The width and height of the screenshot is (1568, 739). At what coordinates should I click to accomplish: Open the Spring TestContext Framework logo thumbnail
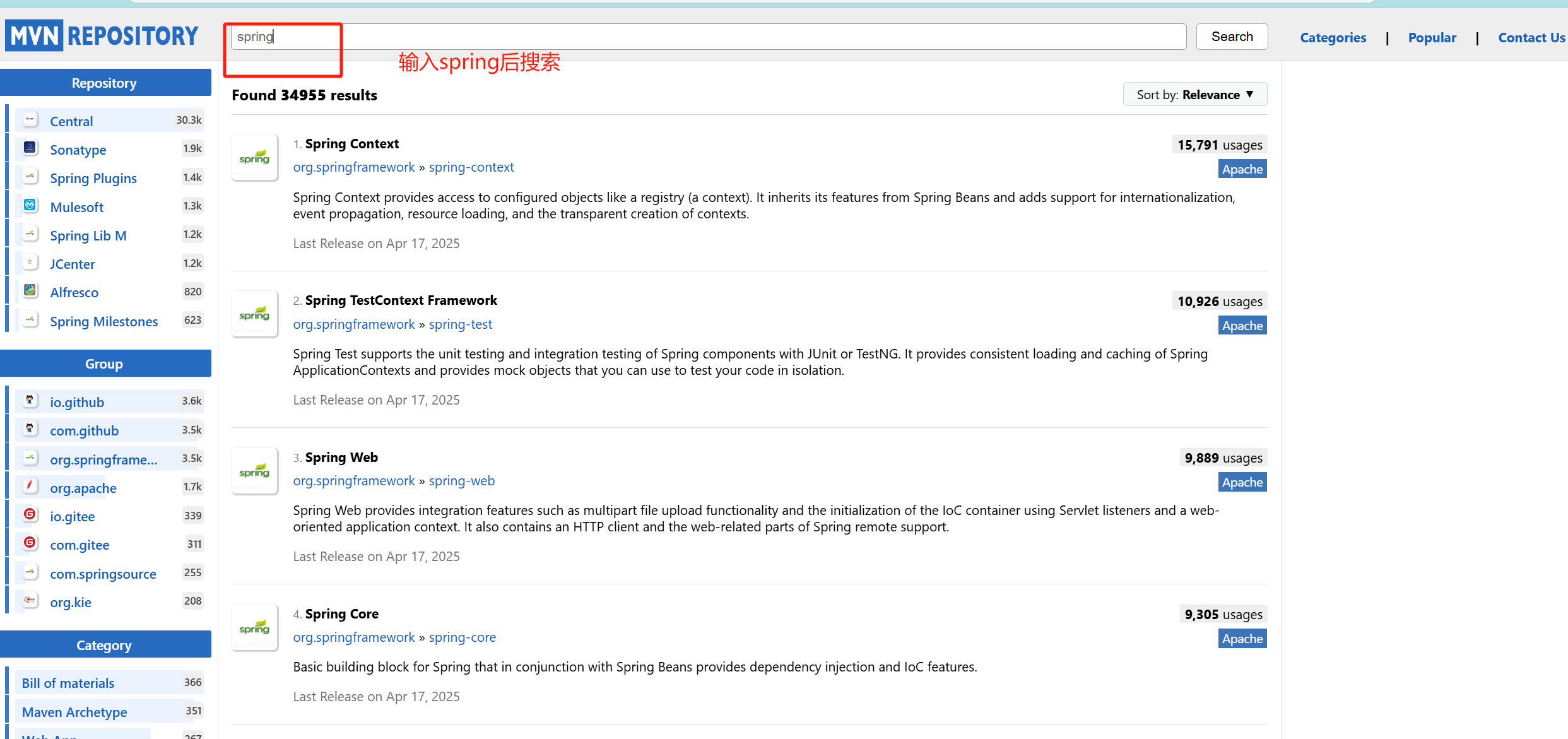254,314
